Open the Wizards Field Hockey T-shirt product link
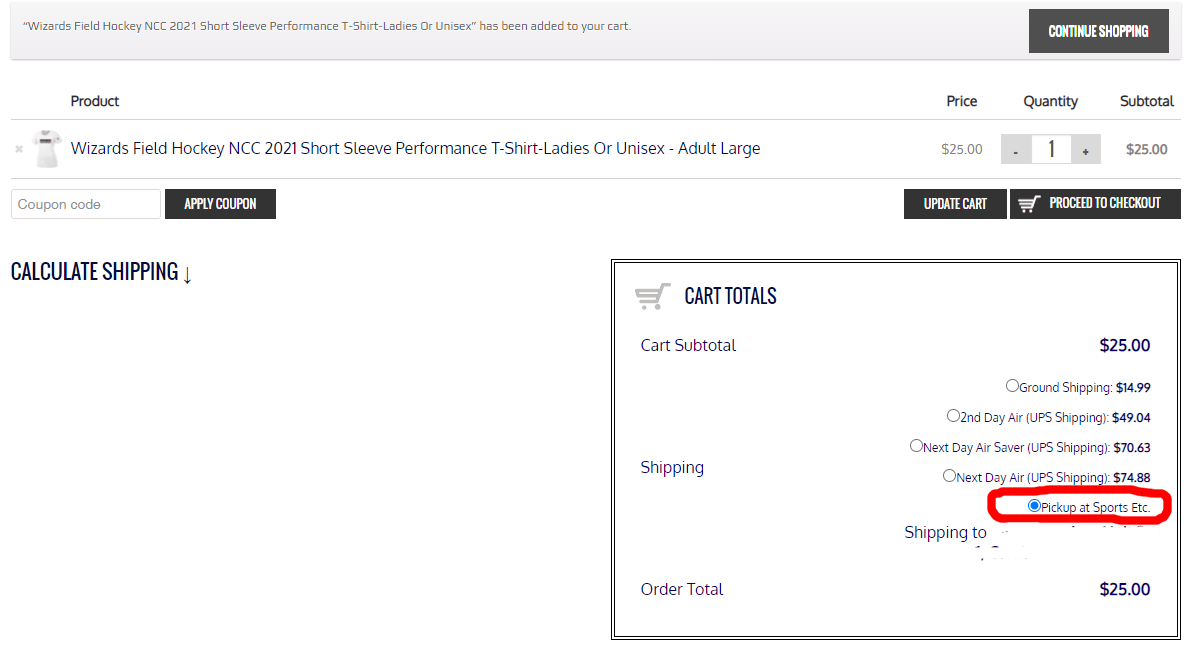This screenshot has height=647, width=1193. point(415,149)
